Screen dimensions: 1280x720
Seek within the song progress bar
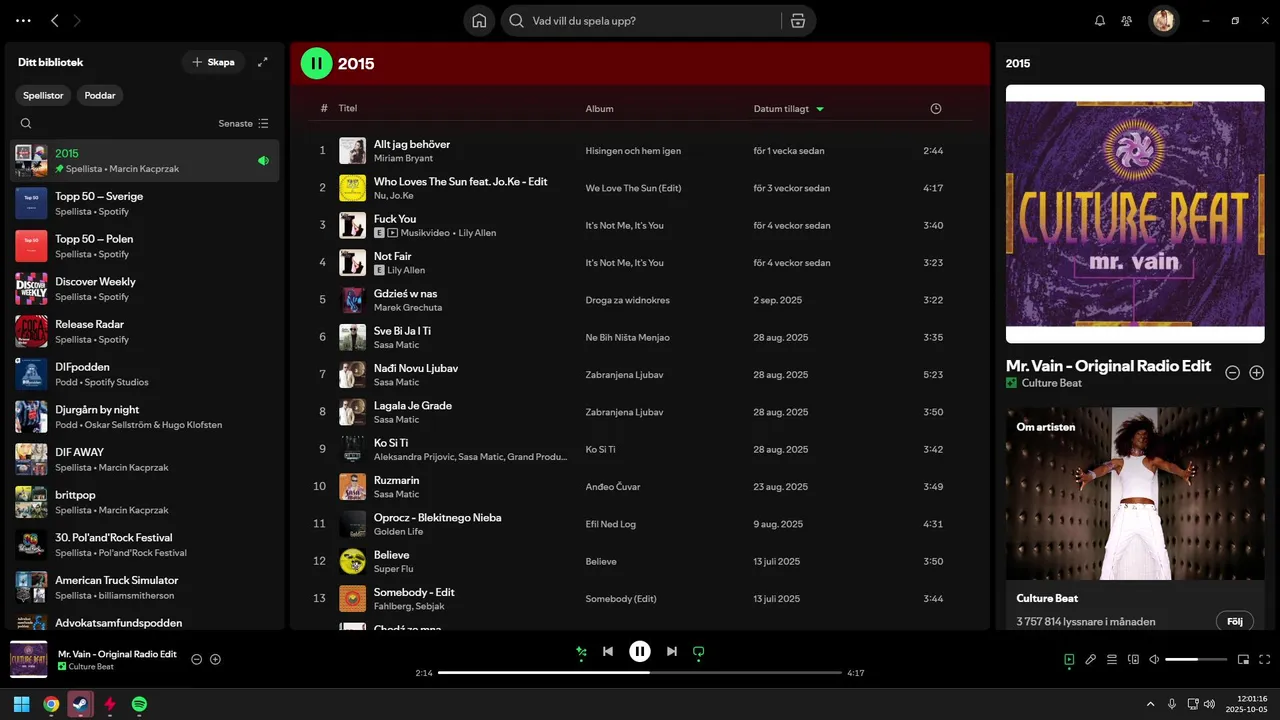coord(640,673)
